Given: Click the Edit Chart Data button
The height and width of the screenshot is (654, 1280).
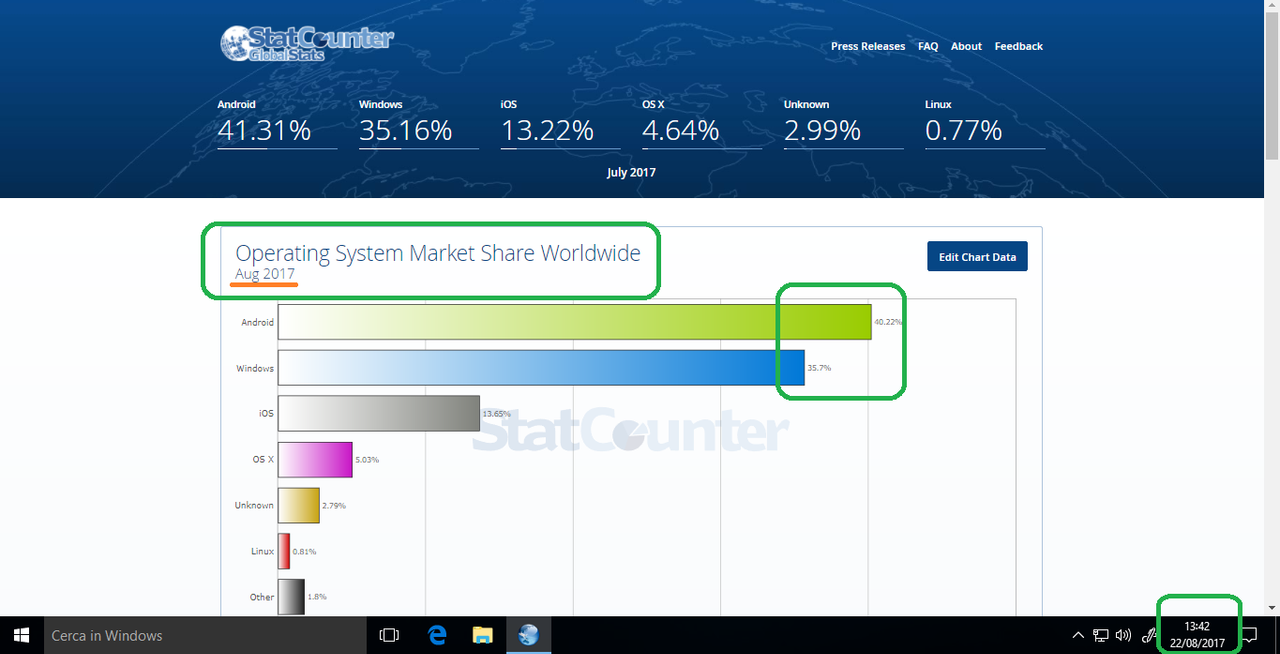Looking at the screenshot, I should (977, 257).
